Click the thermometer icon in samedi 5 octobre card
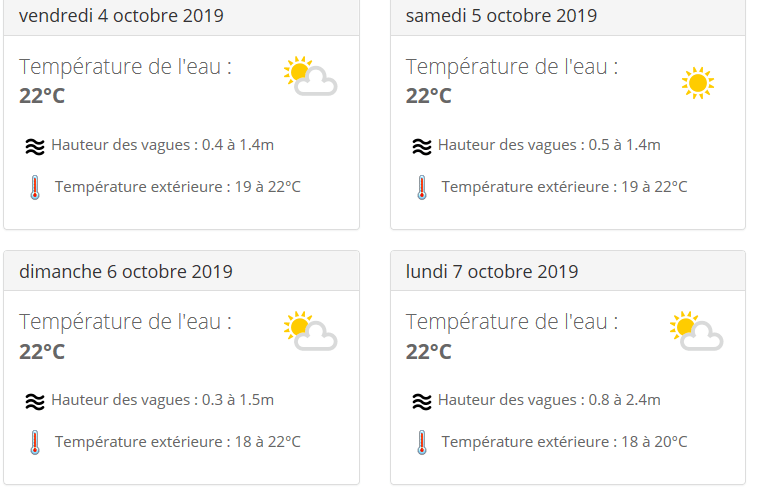 [x=422, y=187]
